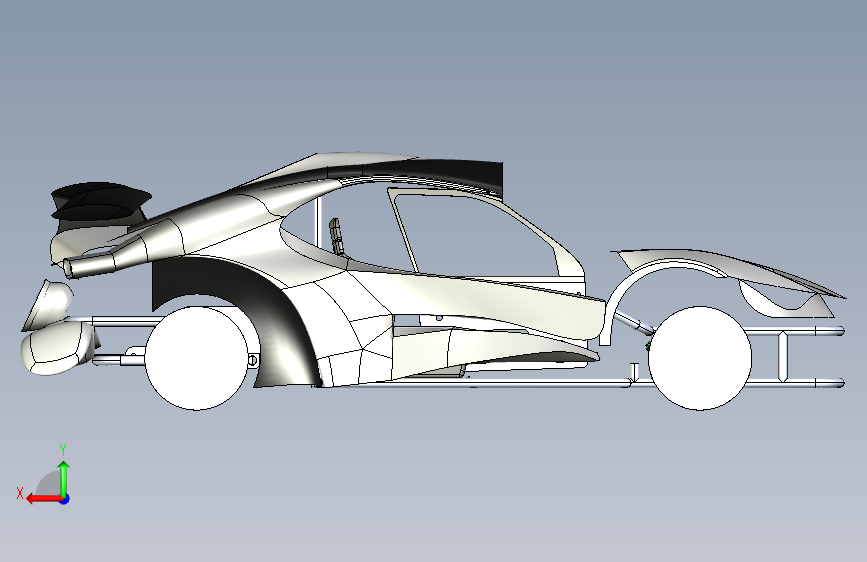The width and height of the screenshot is (867, 562).
Task: Select the front wheel near the tube frame
Action: coord(699,358)
